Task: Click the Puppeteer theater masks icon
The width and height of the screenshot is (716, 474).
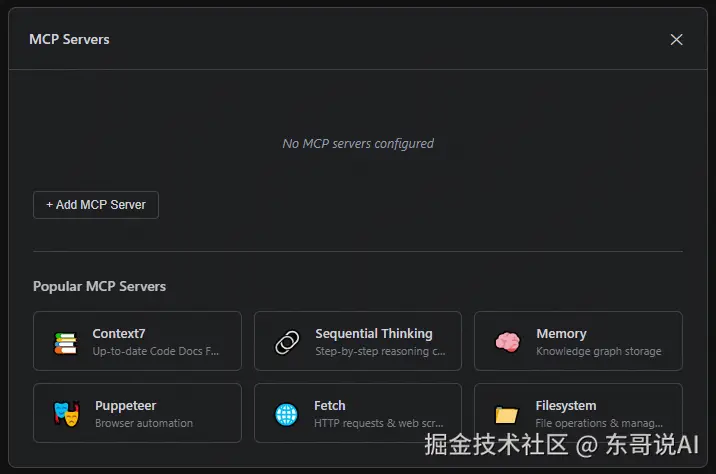Action: point(66,414)
